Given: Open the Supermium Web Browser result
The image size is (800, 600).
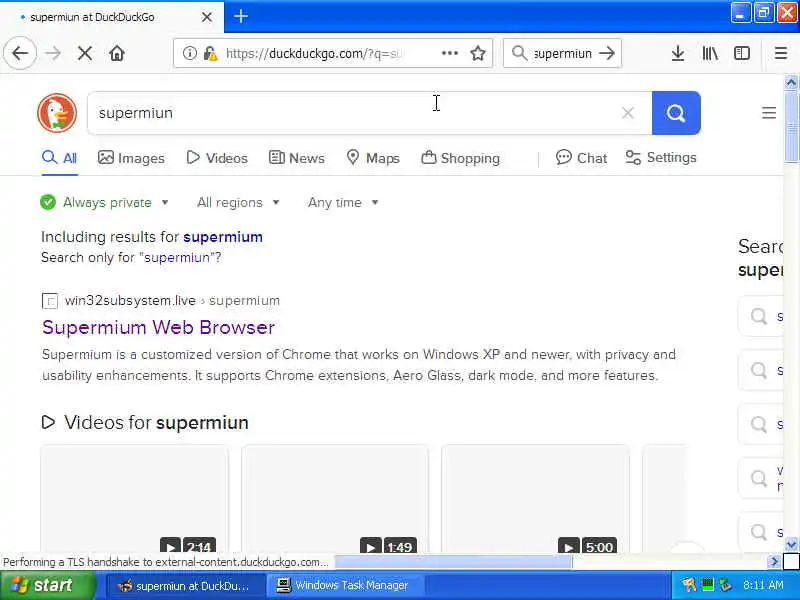Looking at the screenshot, I should pos(159,327).
